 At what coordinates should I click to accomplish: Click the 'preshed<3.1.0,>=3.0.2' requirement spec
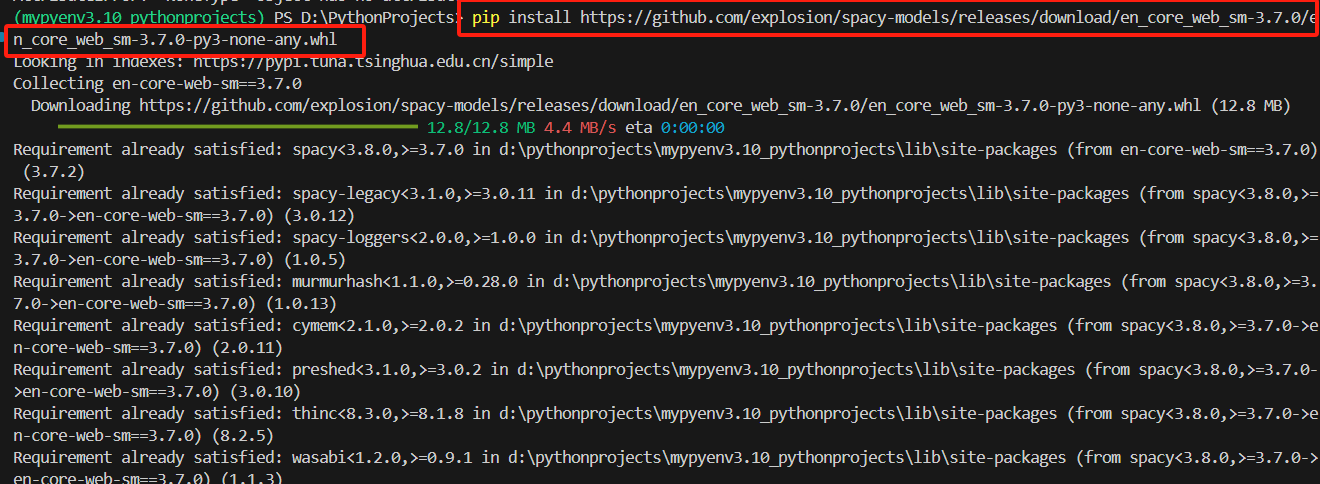[x=387, y=370]
